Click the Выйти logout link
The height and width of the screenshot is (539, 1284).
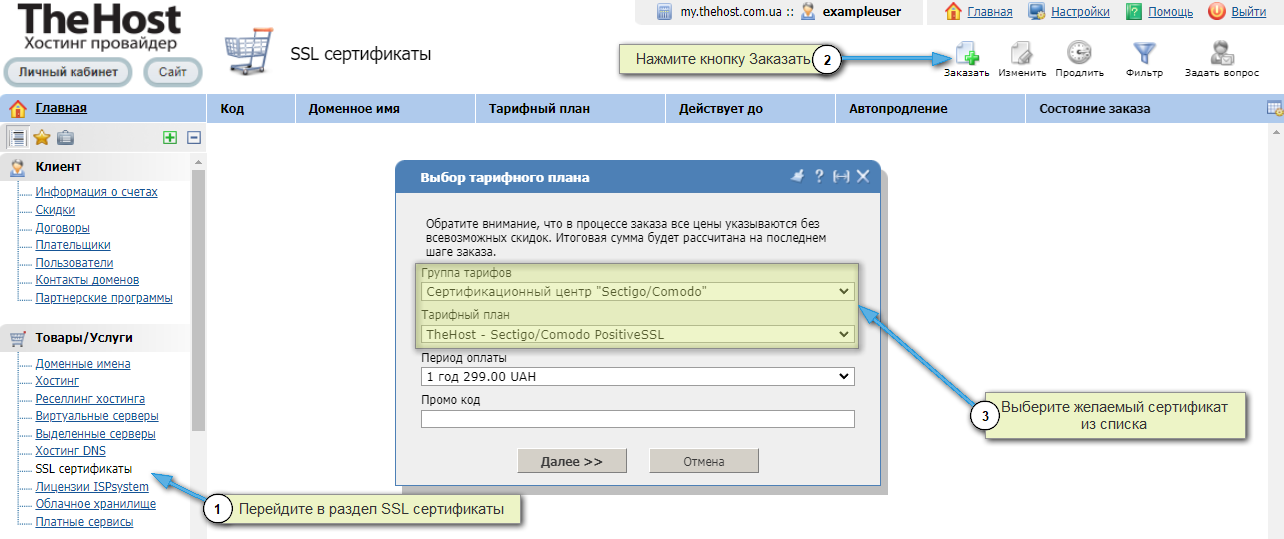click(1249, 12)
